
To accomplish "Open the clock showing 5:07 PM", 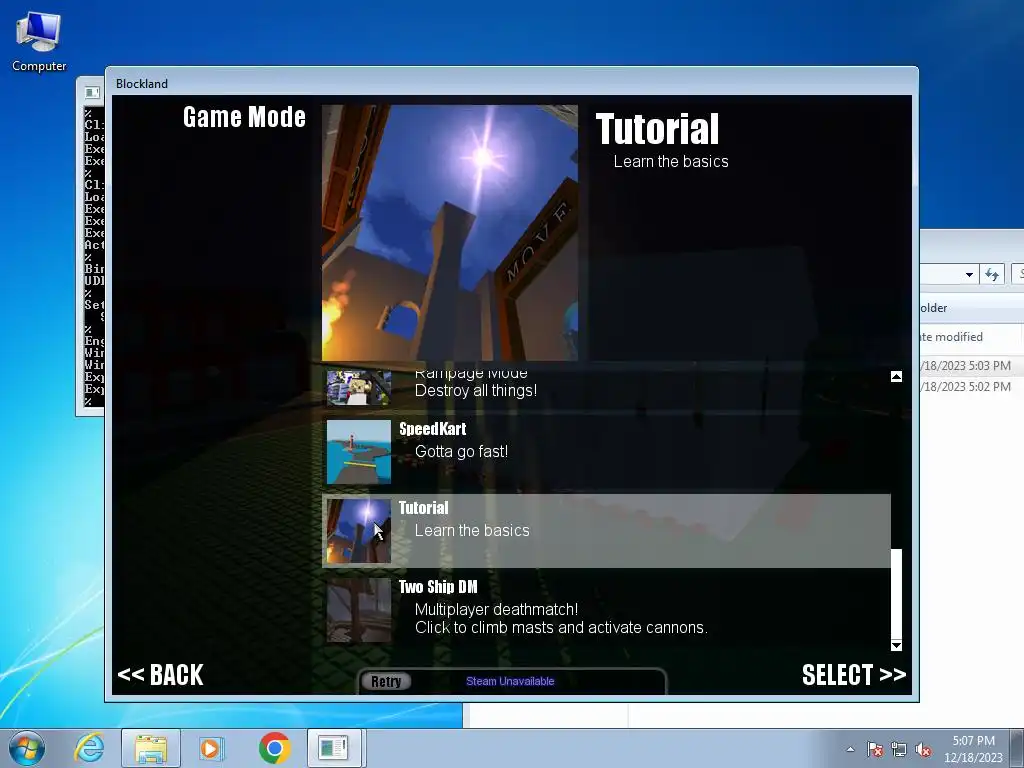I will coord(973,749).
